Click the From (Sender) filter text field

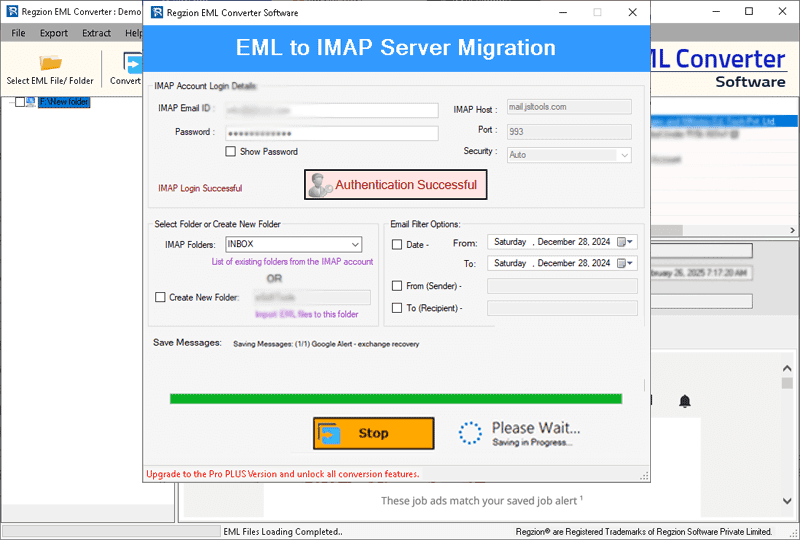562,286
